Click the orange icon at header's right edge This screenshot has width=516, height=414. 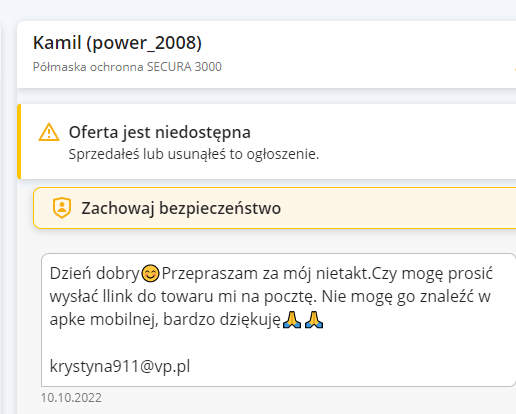coord(515,69)
